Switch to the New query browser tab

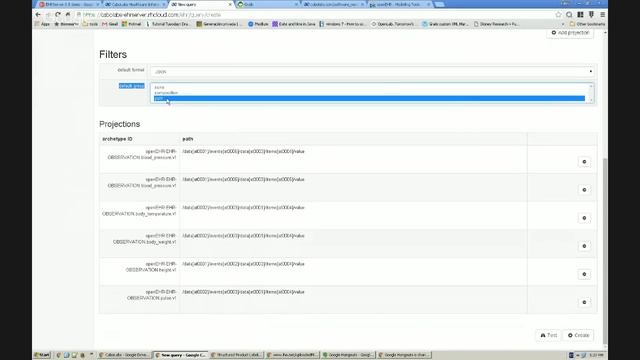click(200, 4)
